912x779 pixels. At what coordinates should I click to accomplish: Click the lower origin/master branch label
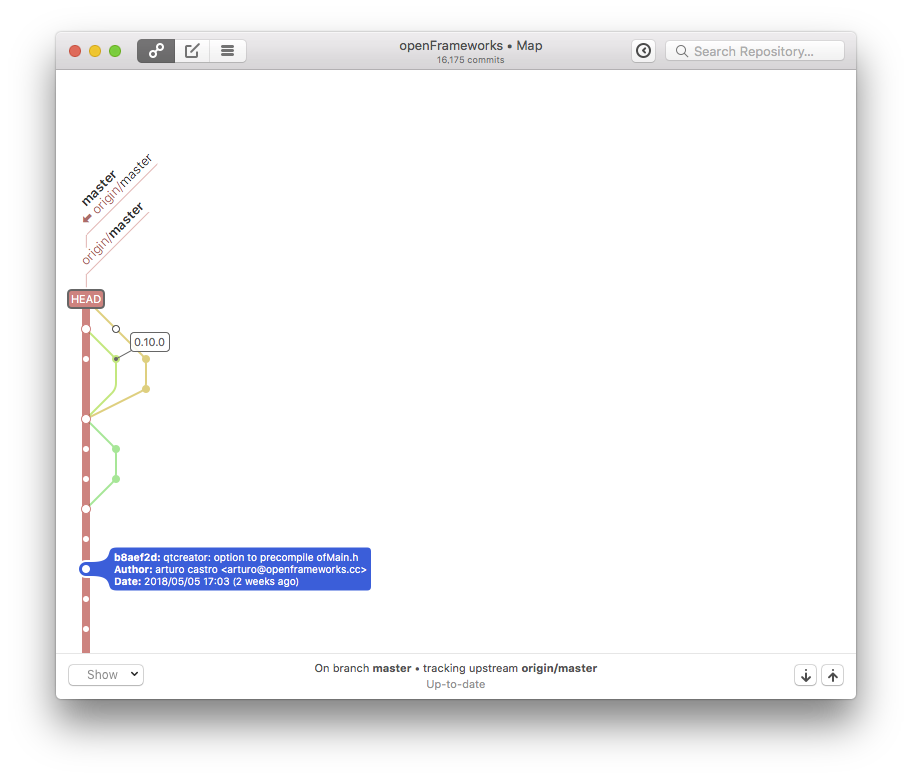[112, 233]
